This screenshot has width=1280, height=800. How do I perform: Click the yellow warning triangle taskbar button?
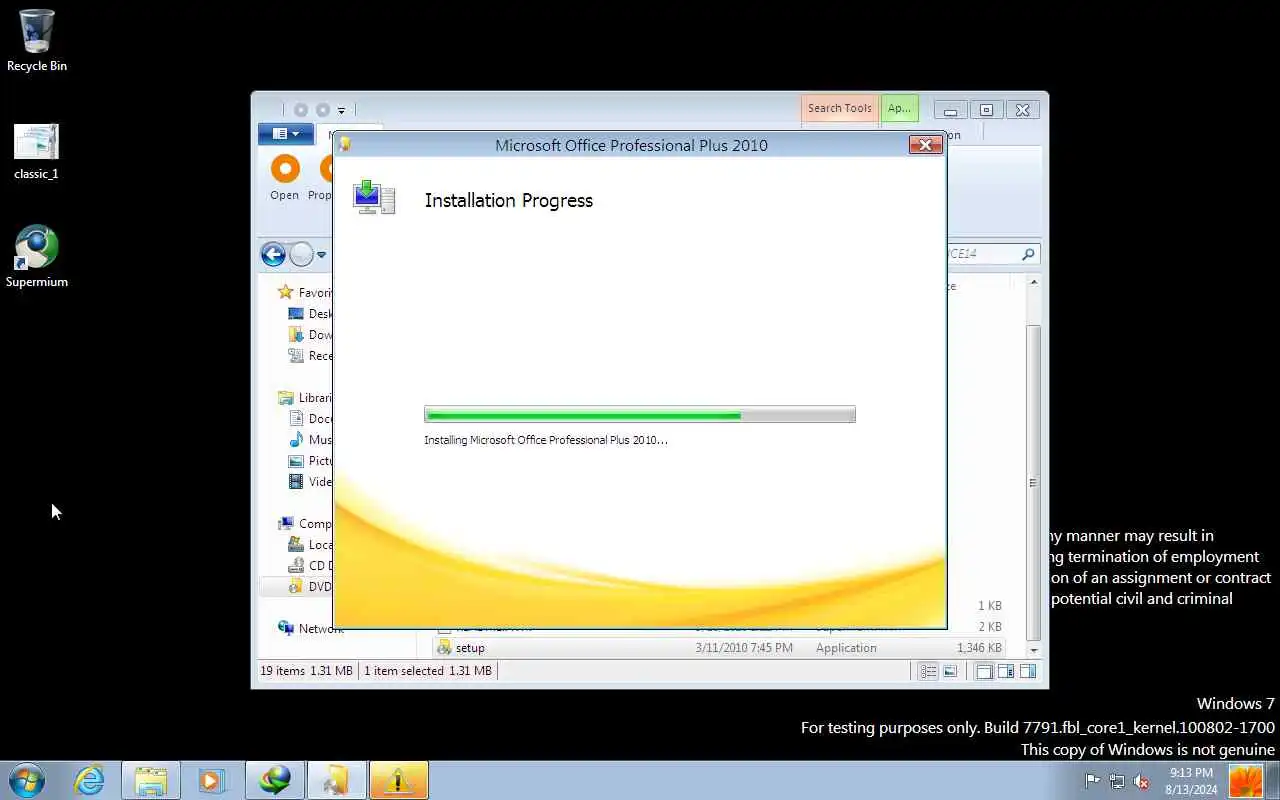399,780
